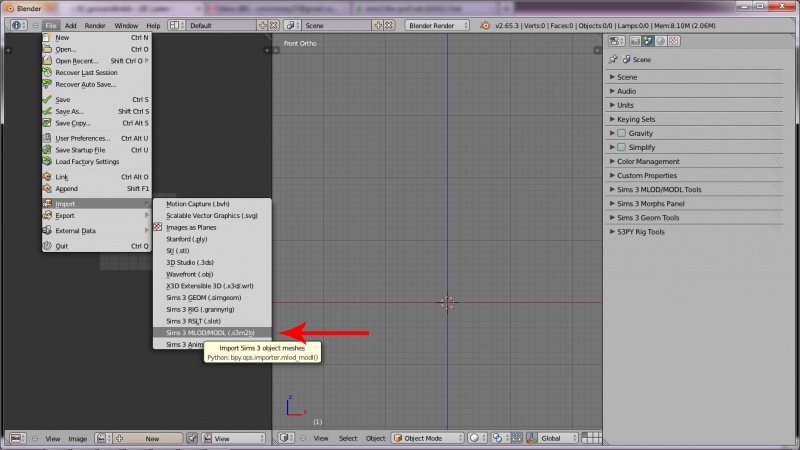800x450 pixels.
Task: Collapse the info header menus toggle
Action: pos(35,25)
